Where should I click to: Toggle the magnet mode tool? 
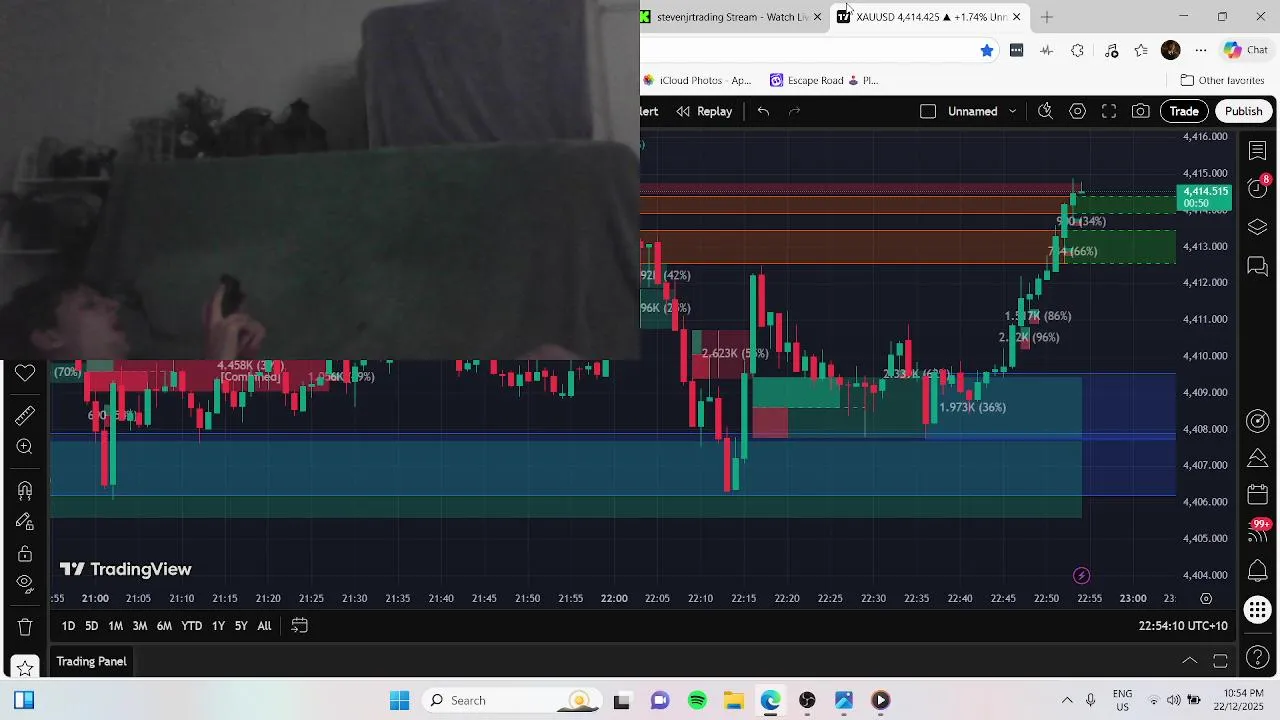click(25, 490)
